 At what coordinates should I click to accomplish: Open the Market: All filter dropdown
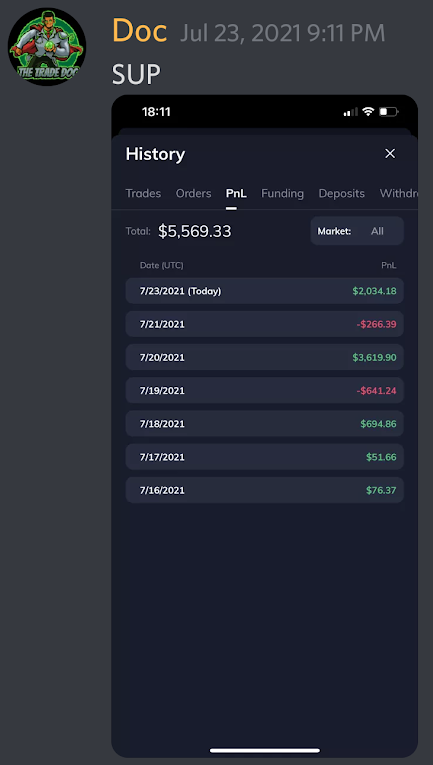click(357, 231)
